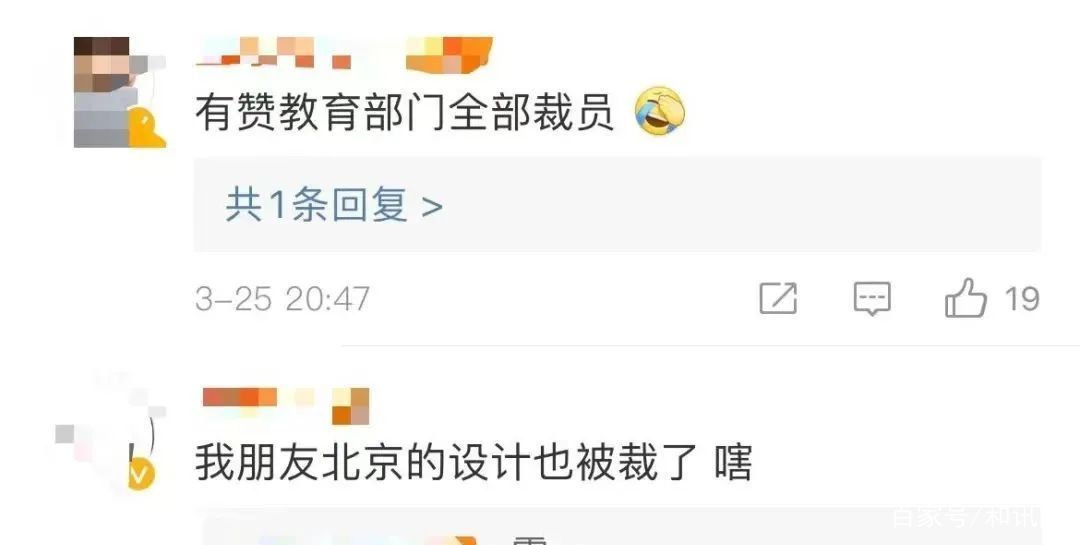1080x545 pixels.
Task: Like the first comment with thumbs-up icon
Action: click(966, 298)
